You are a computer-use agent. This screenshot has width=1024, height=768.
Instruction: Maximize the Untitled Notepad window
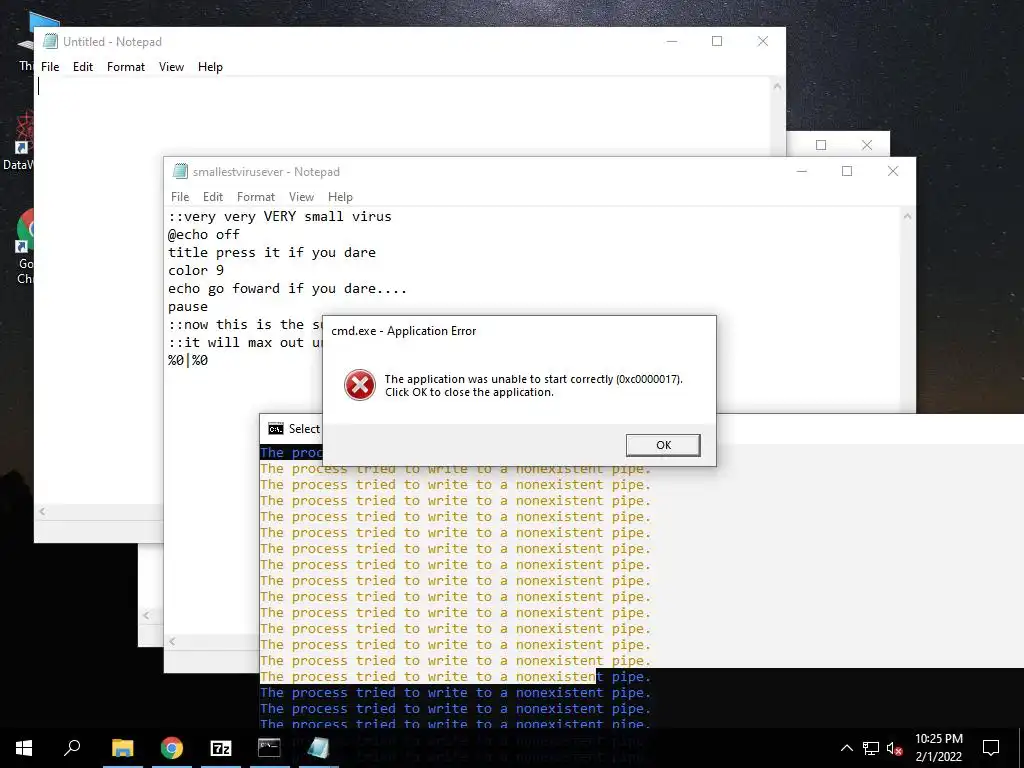pos(717,41)
